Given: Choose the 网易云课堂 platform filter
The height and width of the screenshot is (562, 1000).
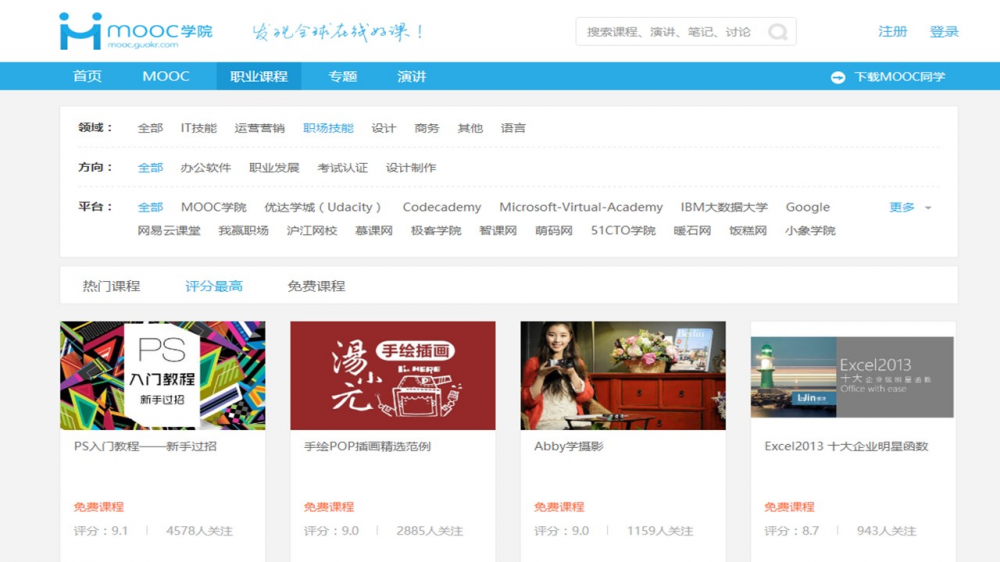Looking at the screenshot, I should tap(169, 231).
